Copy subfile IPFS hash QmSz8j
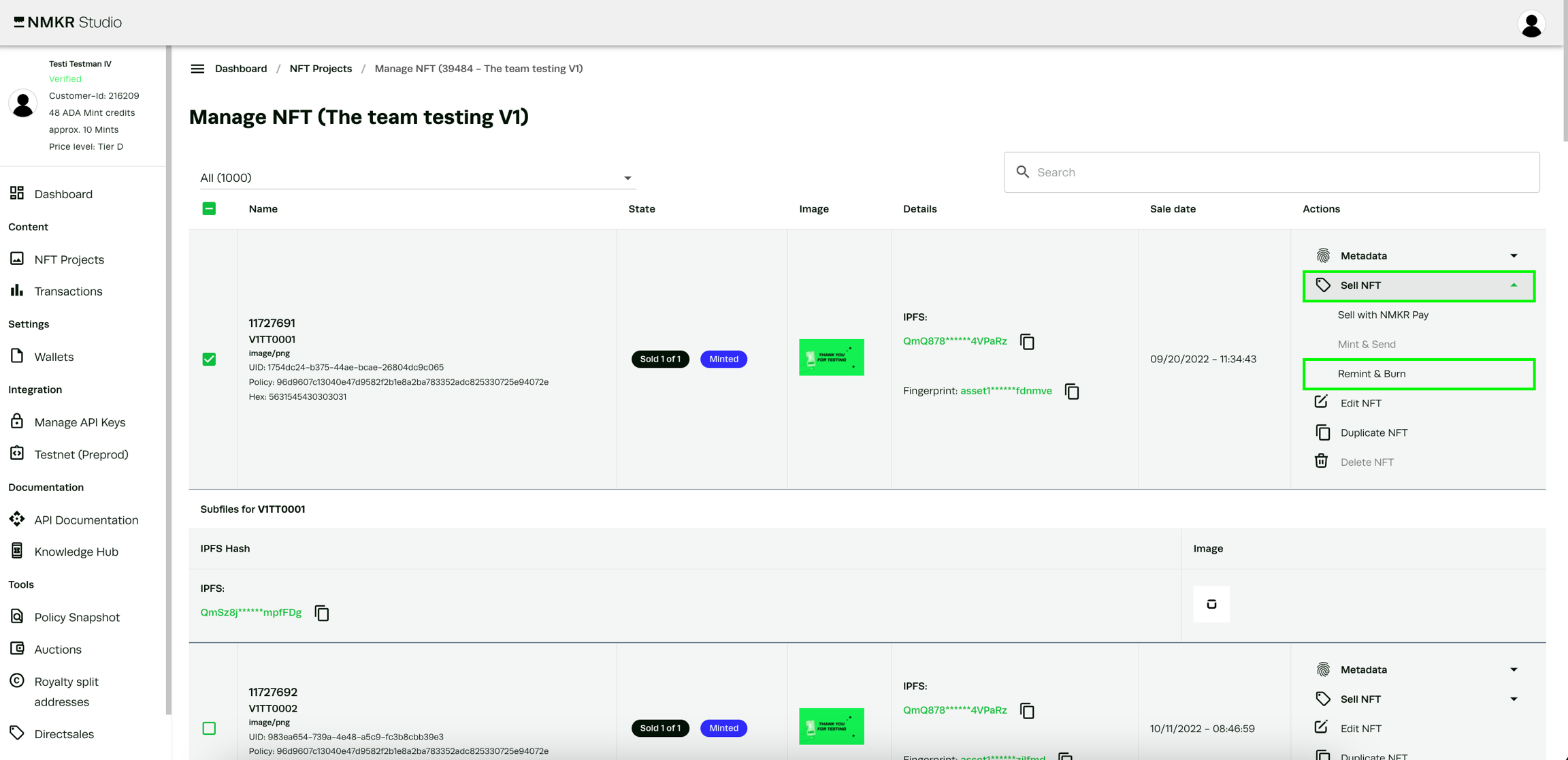 coord(322,613)
